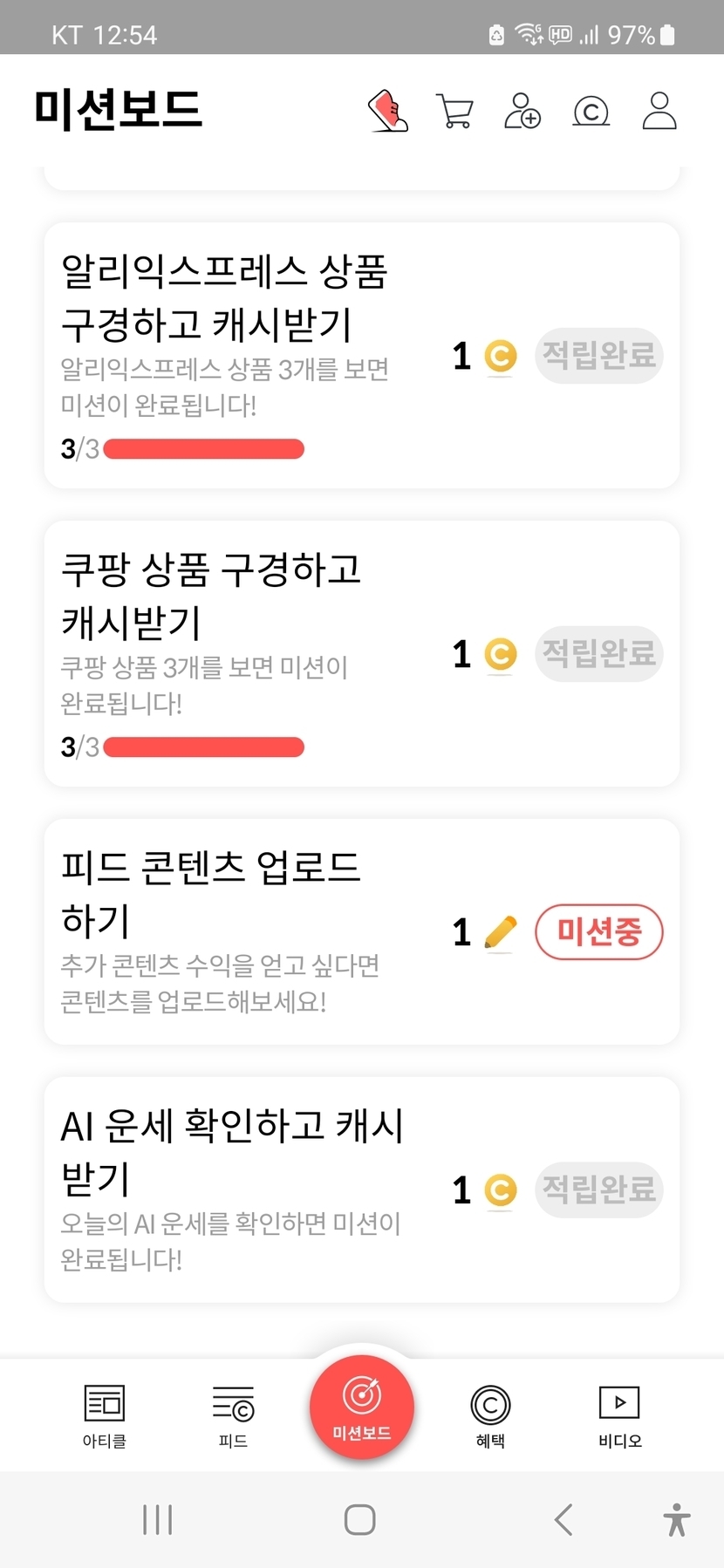Open the cash coin icon in header

tap(591, 112)
